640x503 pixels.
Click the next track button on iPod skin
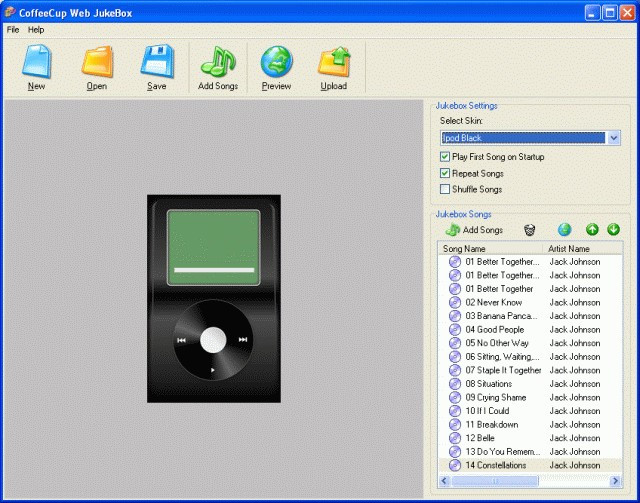click(243, 340)
